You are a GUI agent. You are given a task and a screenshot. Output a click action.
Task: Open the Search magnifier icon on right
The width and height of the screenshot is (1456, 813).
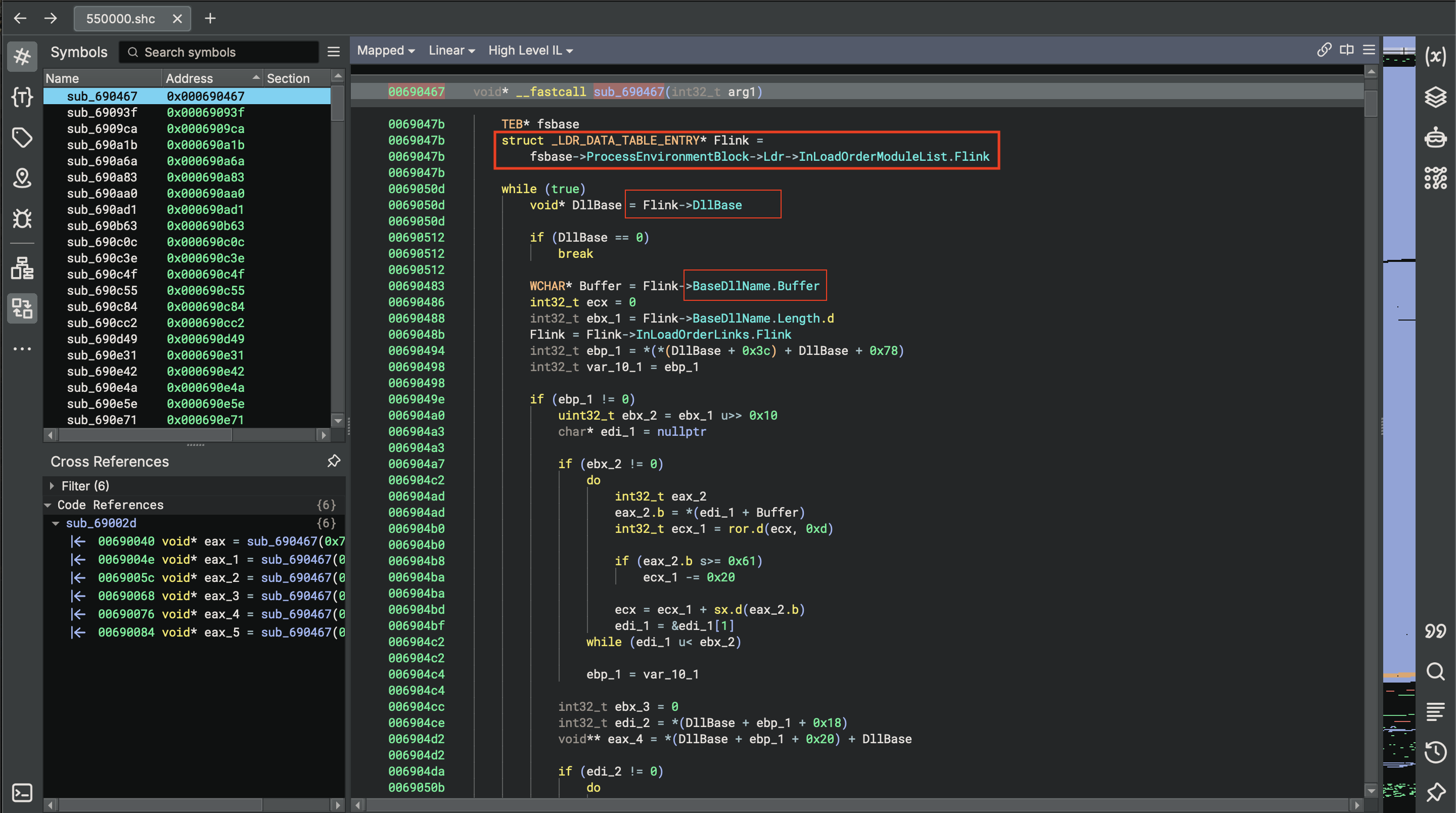(1436, 671)
